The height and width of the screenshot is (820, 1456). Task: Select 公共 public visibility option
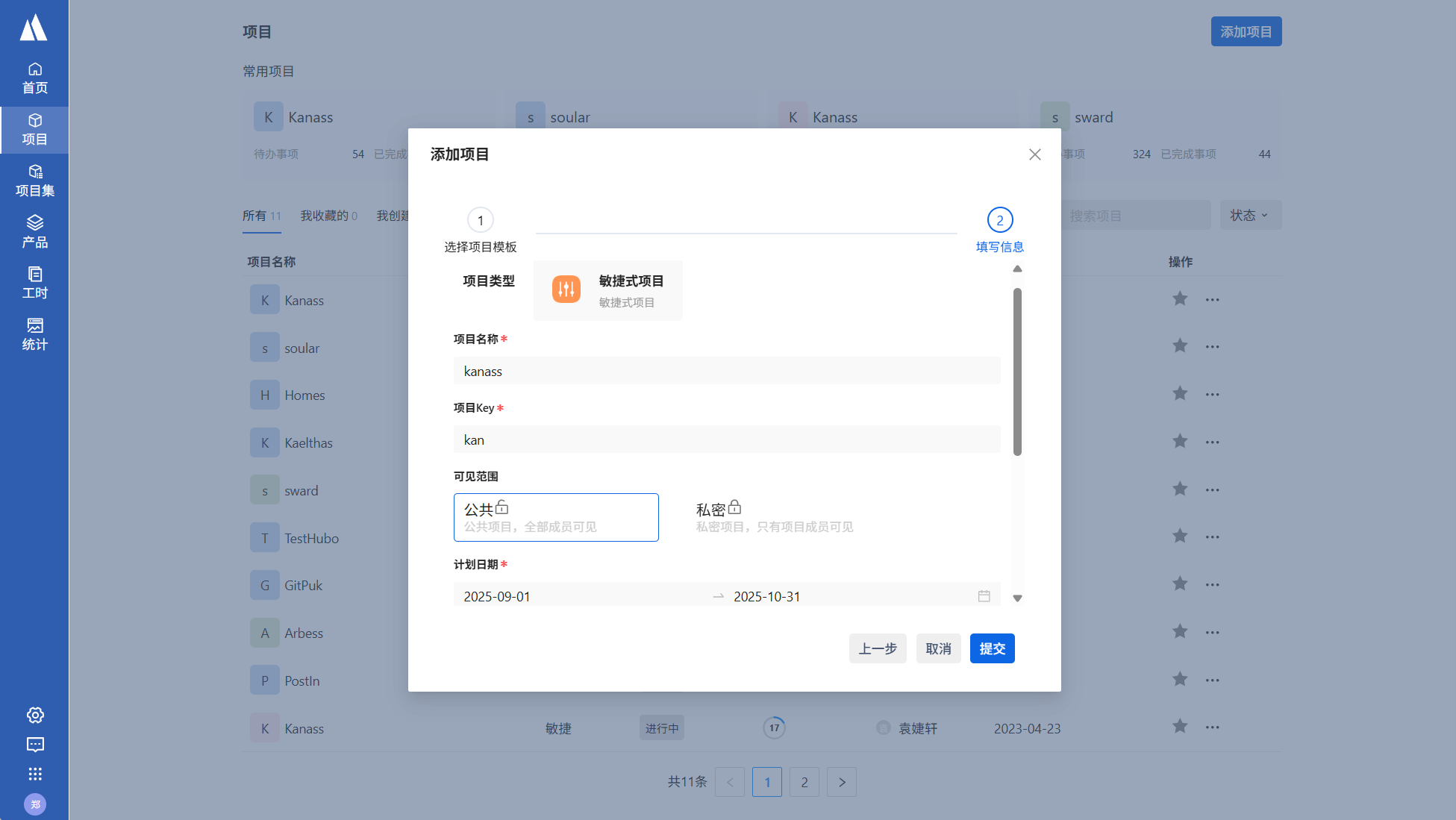coord(555,517)
